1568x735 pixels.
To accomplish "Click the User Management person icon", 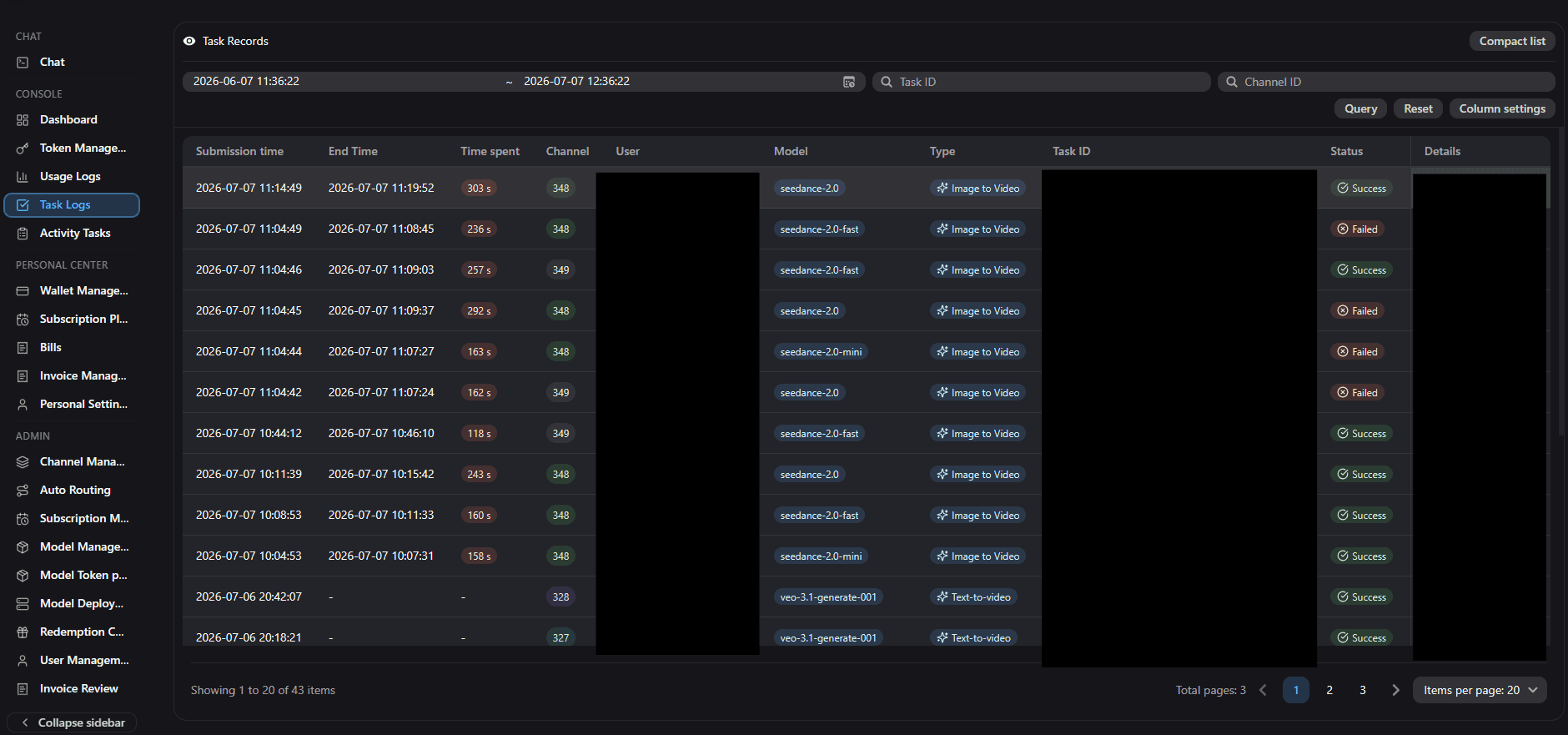I will click(x=23, y=661).
